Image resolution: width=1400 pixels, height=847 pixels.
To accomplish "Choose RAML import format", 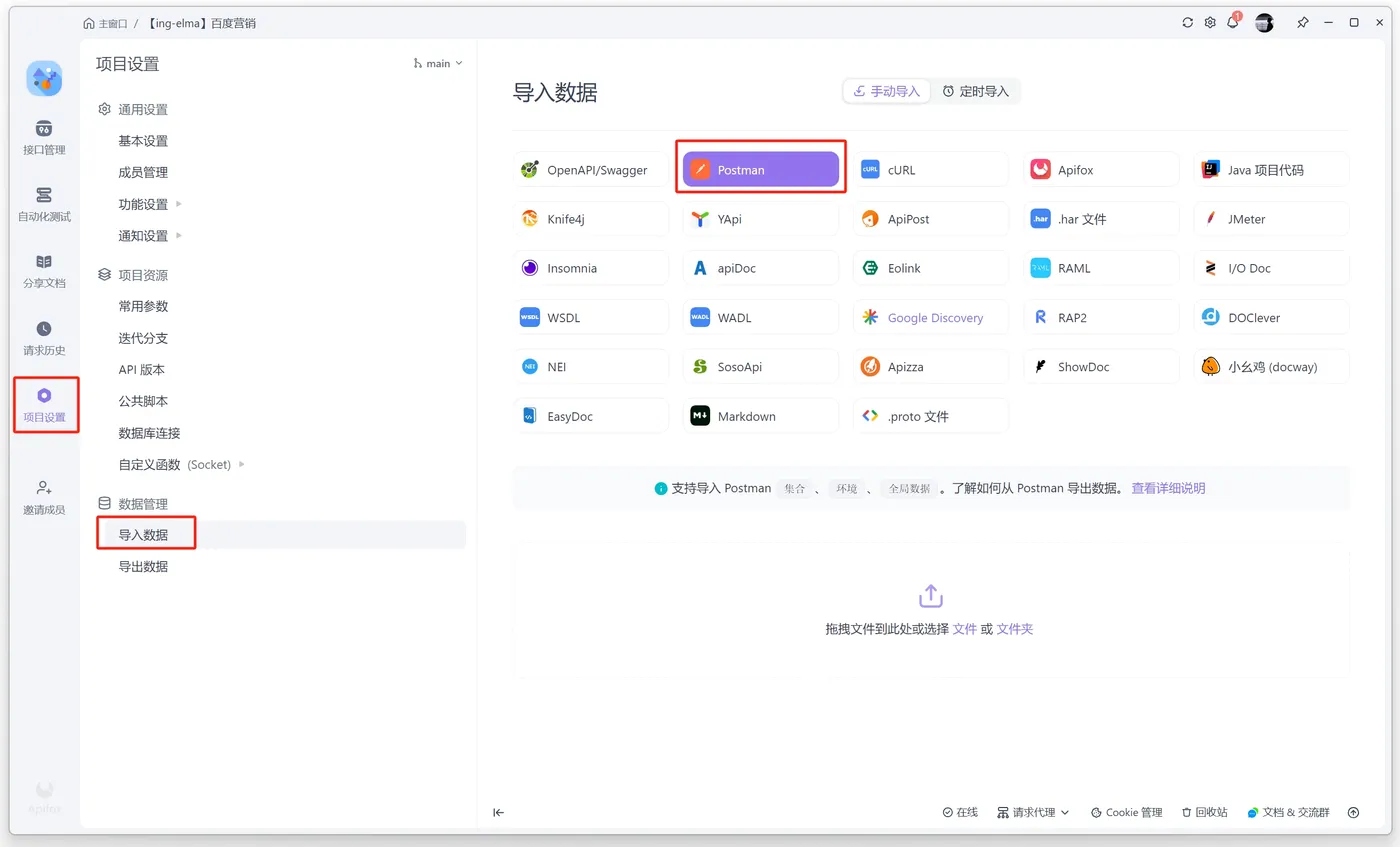I will 1101,268.
